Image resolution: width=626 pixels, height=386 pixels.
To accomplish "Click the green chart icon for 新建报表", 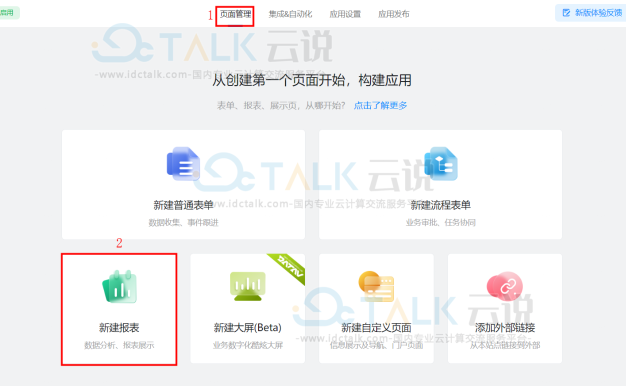I will [x=119, y=287].
